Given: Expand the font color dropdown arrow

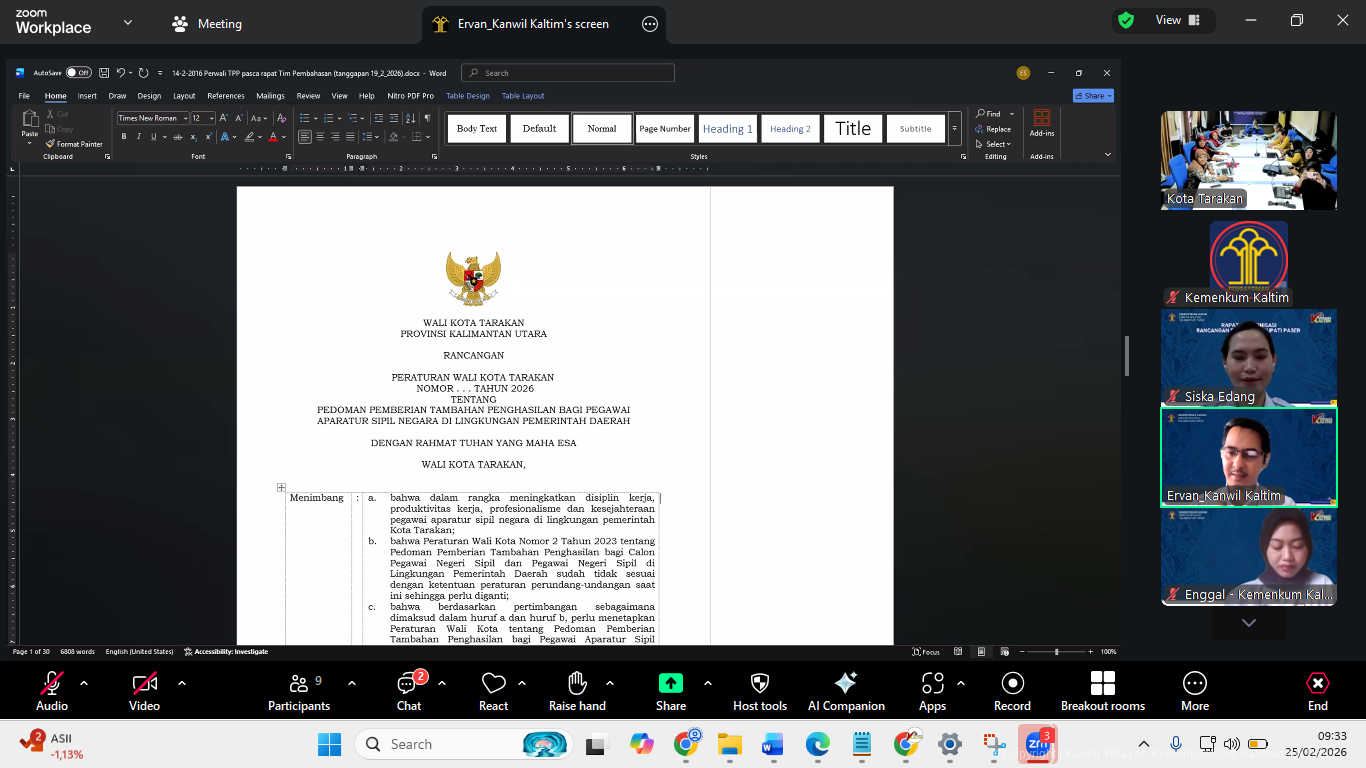Looking at the screenshot, I should [x=284, y=136].
